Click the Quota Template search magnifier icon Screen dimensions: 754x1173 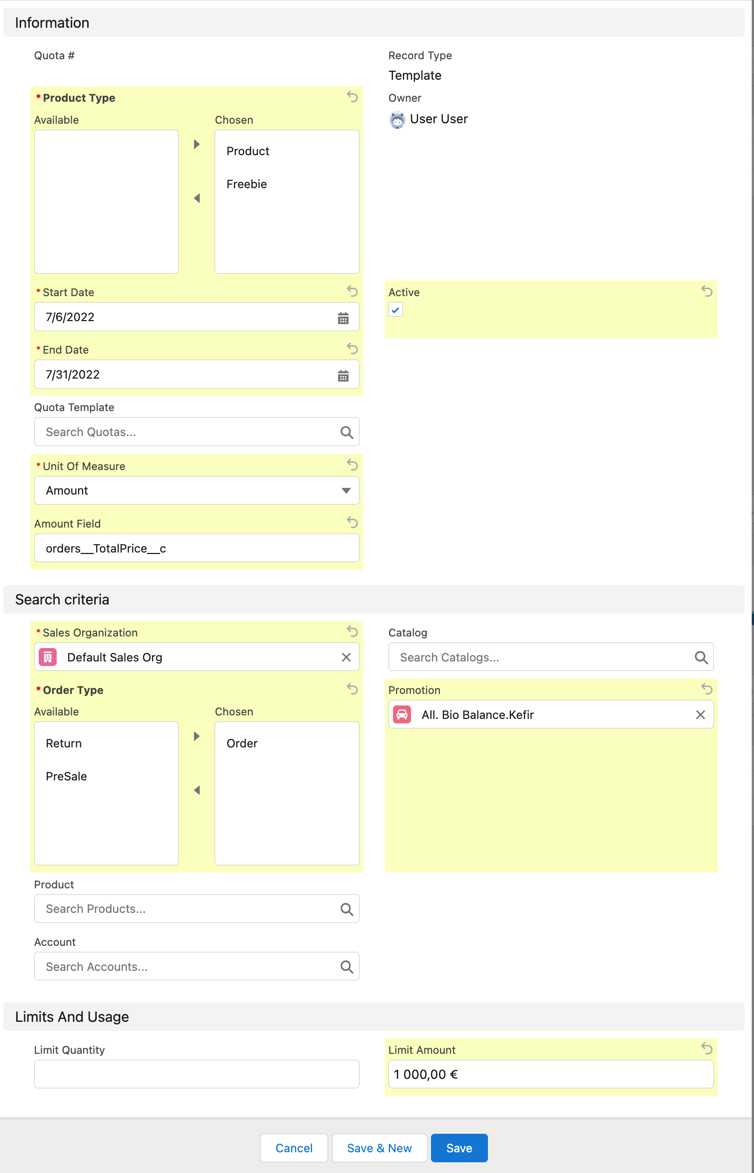coord(345,432)
